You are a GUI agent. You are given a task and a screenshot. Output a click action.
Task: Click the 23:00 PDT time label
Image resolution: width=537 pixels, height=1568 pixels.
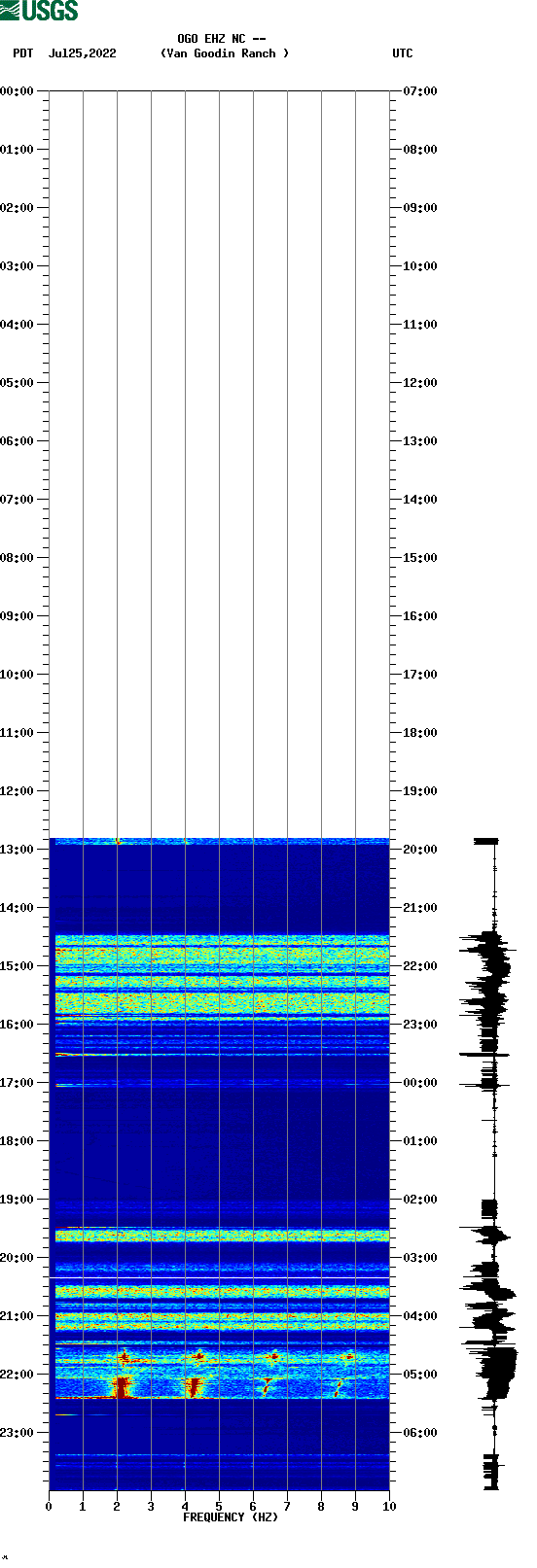coord(18,1433)
